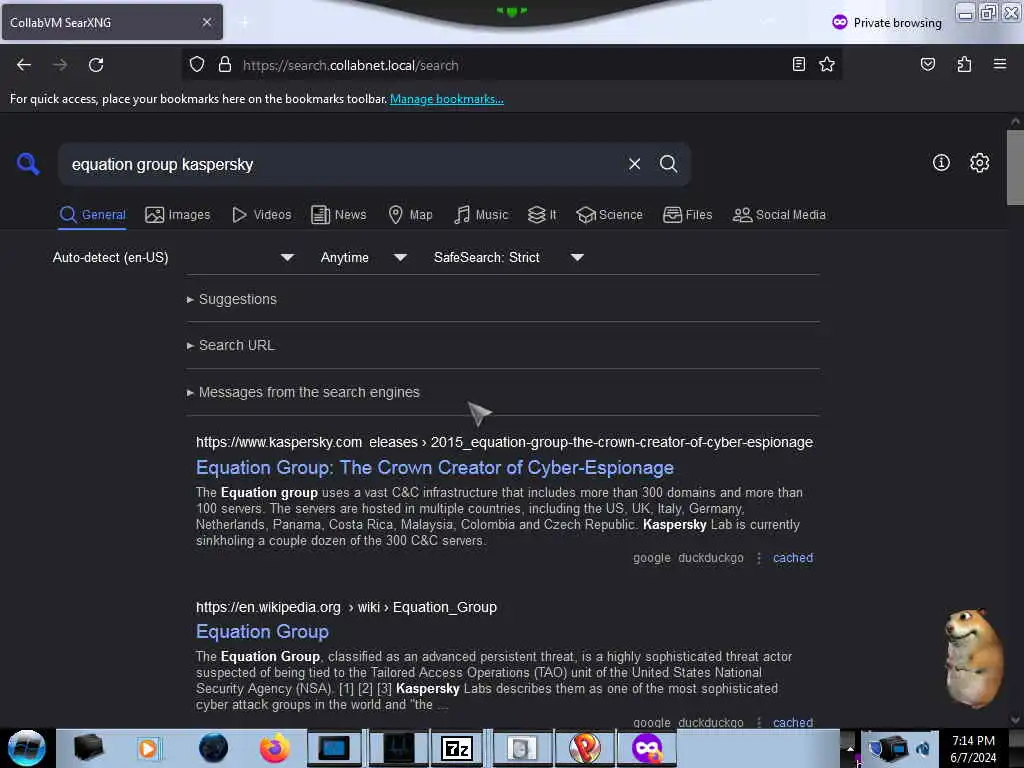
Task: Open private browsing taskbar icon
Action: [647, 748]
